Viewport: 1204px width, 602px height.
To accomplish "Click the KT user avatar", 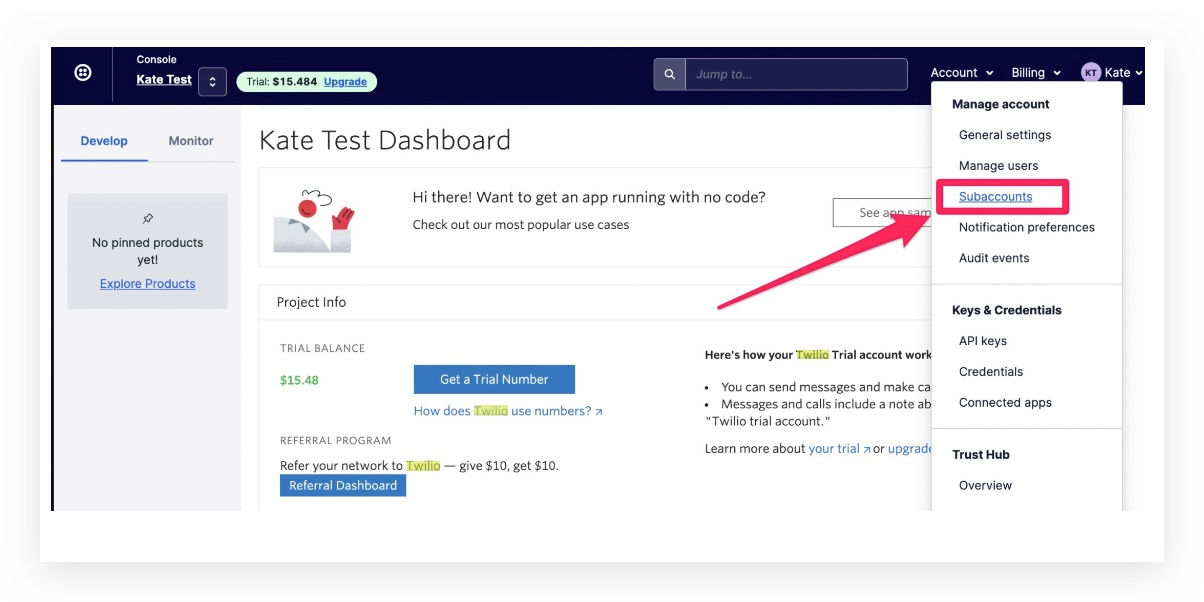I will tap(1090, 73).
